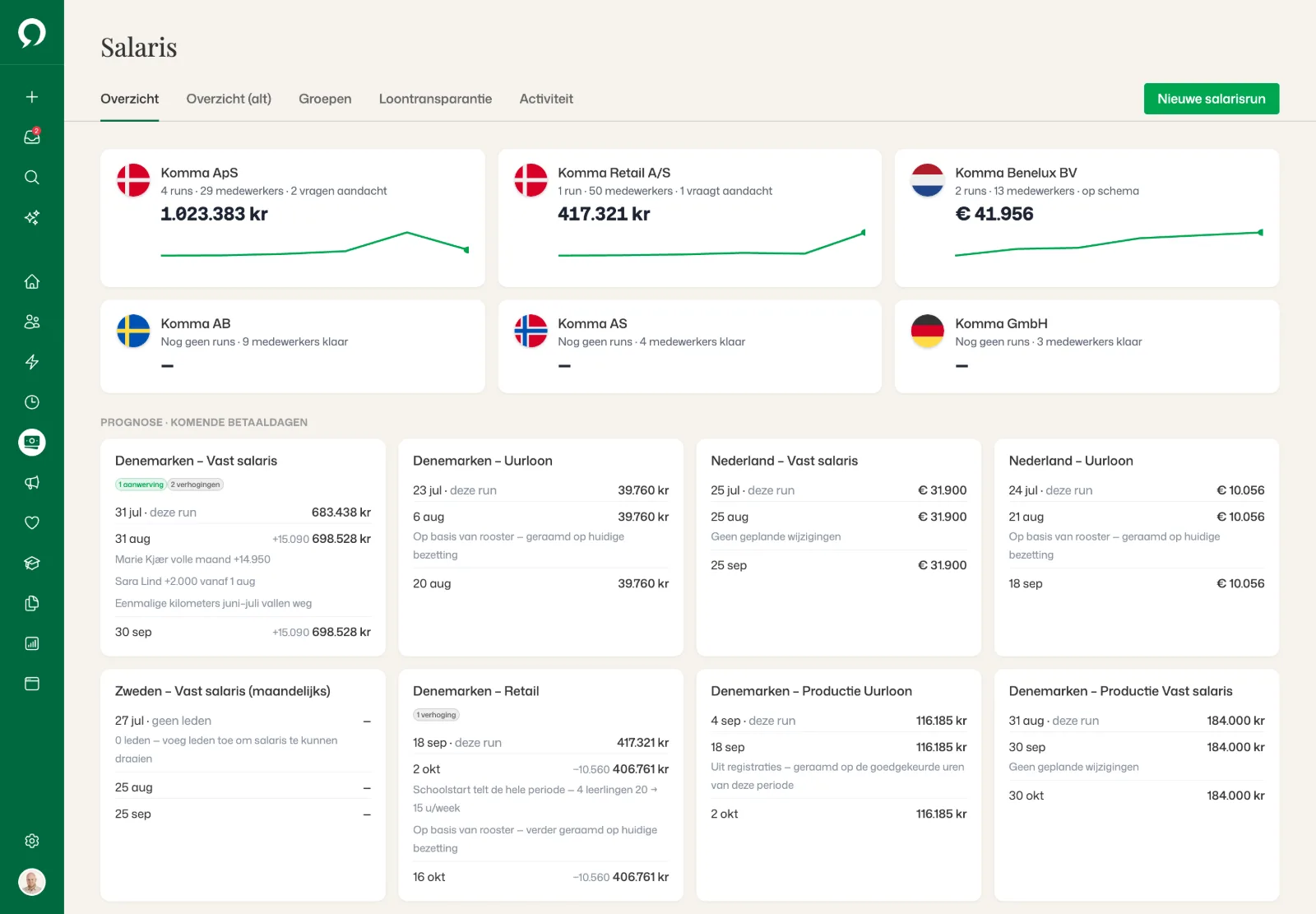1316x914 pixels.
Task: Open the Denemarken – Productie Uurloon heading
Action: [x=811, y=691]
